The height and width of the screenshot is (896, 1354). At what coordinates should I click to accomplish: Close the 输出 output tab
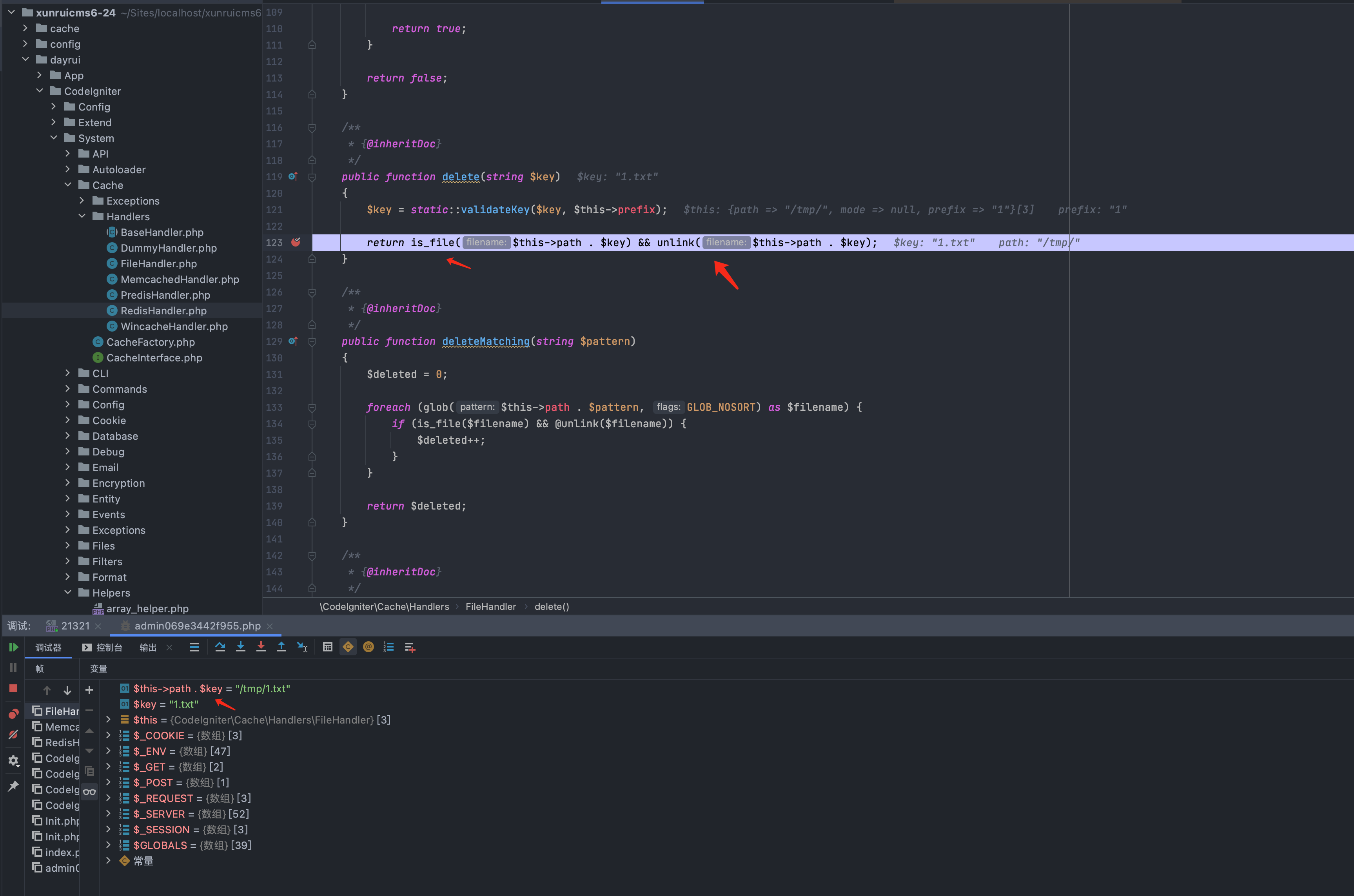tap(169, 648)
